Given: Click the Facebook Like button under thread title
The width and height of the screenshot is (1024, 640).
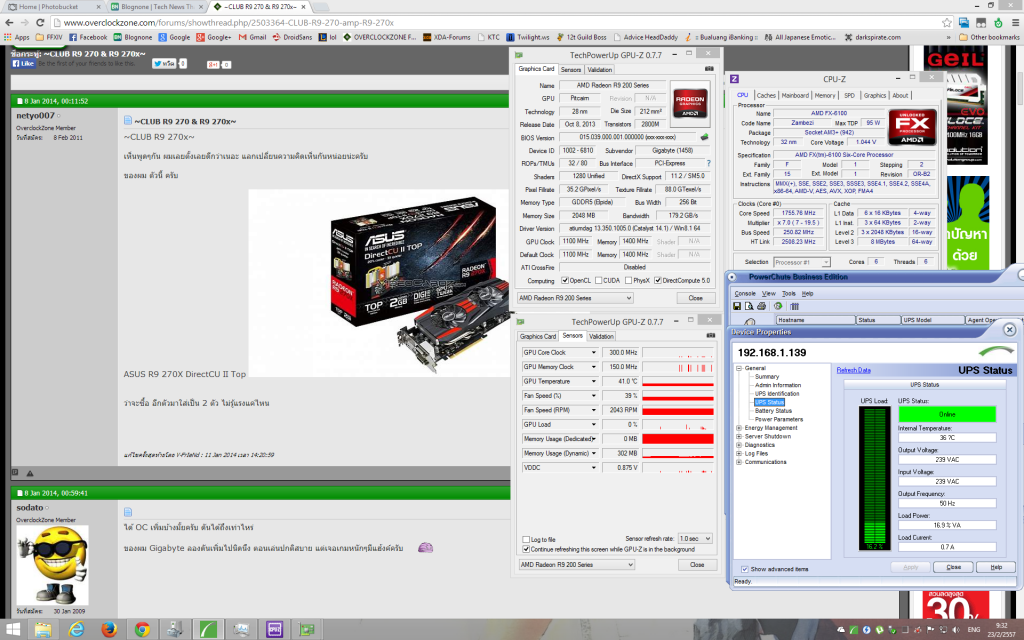Looking at the screenshot, I should tap(24, 64).
